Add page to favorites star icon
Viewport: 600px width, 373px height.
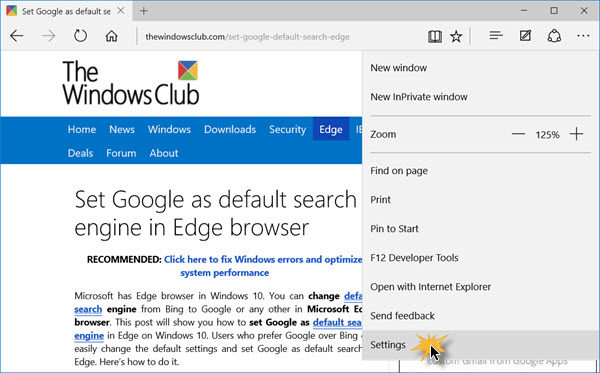coord(456,37)
